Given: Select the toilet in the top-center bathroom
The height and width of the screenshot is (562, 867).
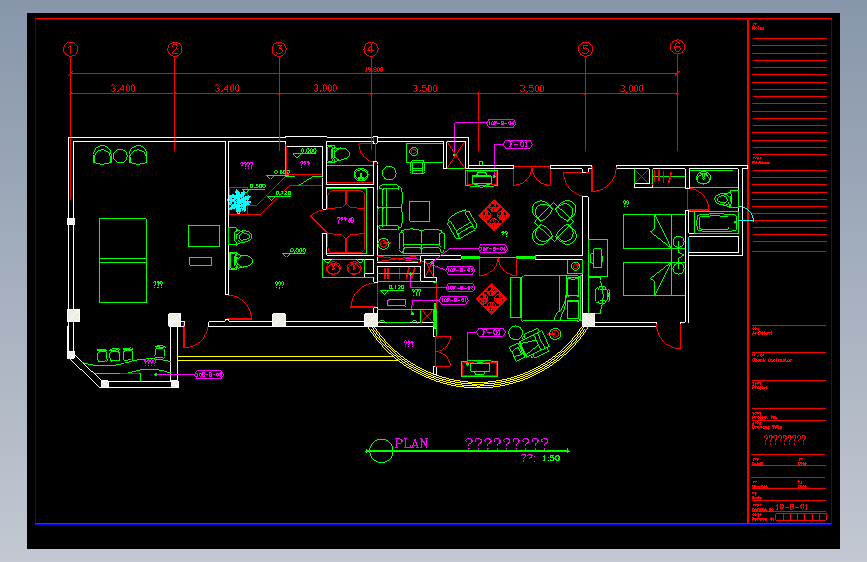Looking at the screenshot, I should click(338, 154).
